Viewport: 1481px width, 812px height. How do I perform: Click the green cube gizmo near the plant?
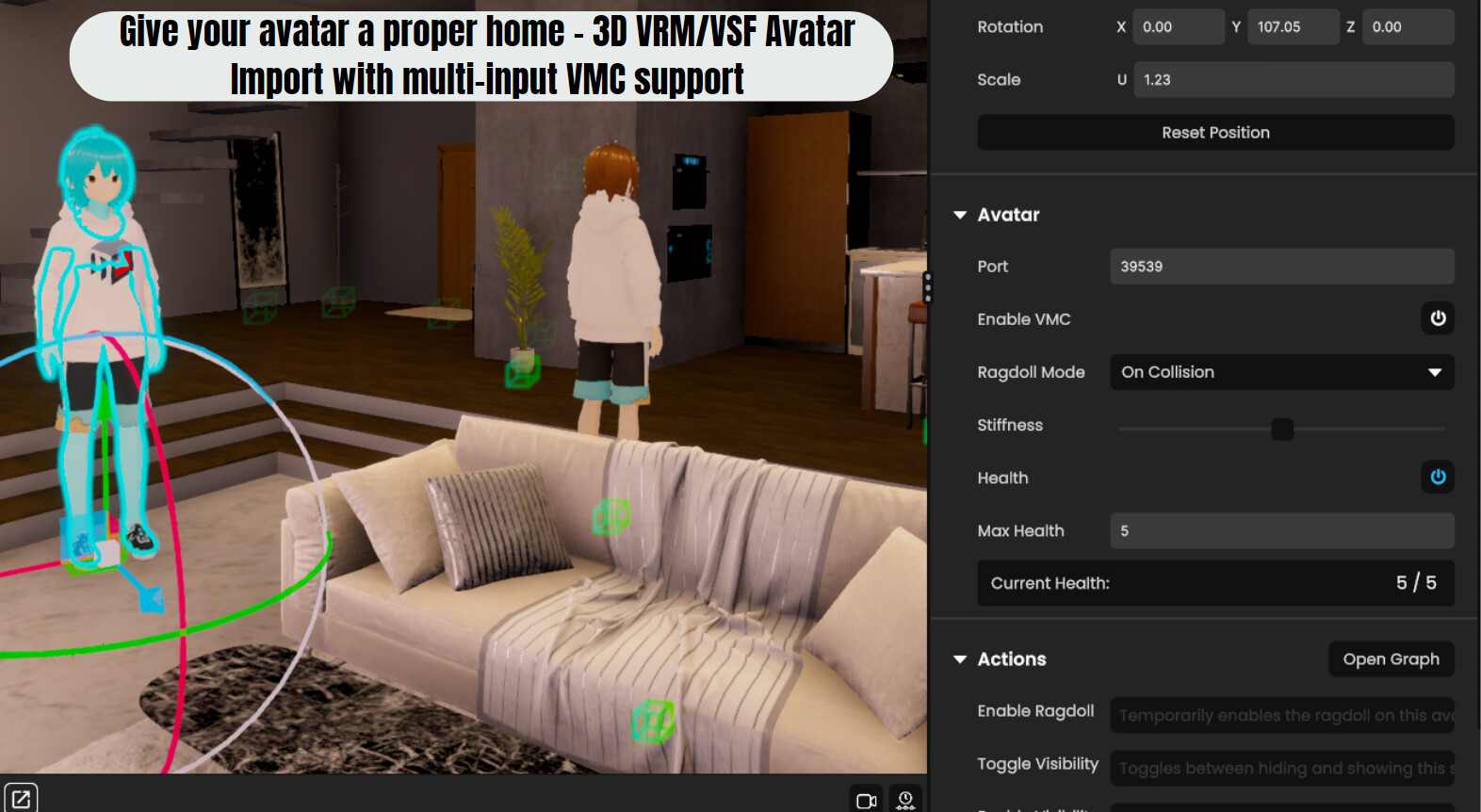click(x=522, y=370)
